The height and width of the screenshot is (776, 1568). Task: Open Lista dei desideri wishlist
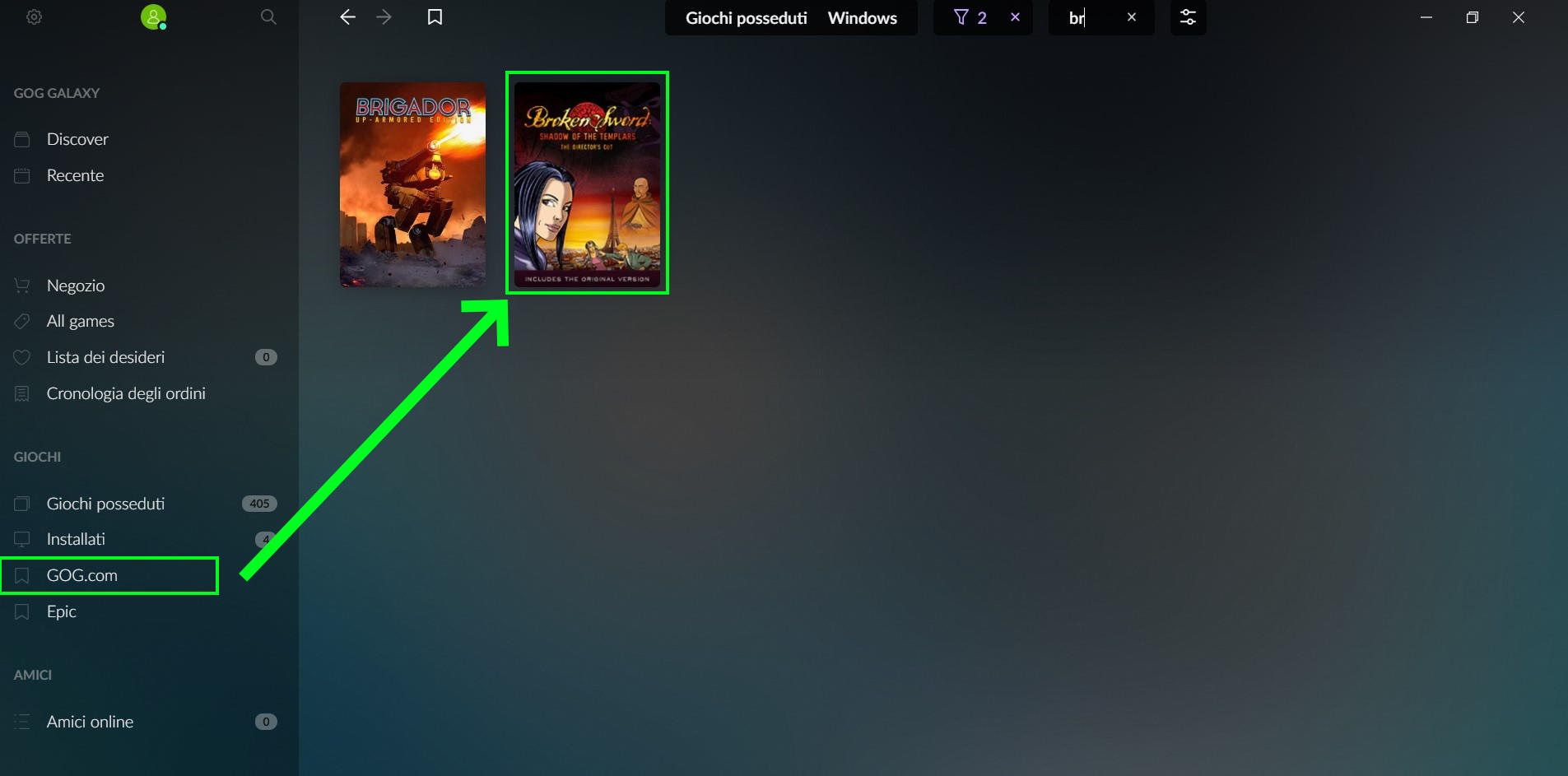[105, 357]
